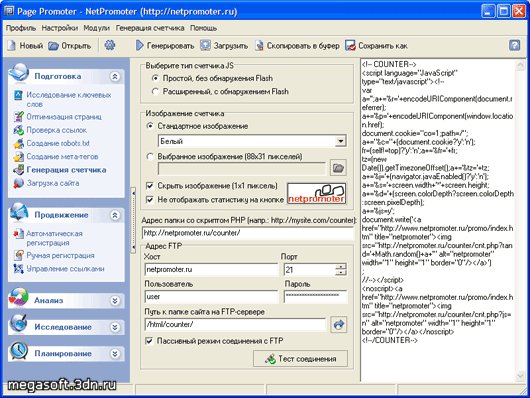Click the Ручная регистрация sidebar icon

tap(19, 255)
